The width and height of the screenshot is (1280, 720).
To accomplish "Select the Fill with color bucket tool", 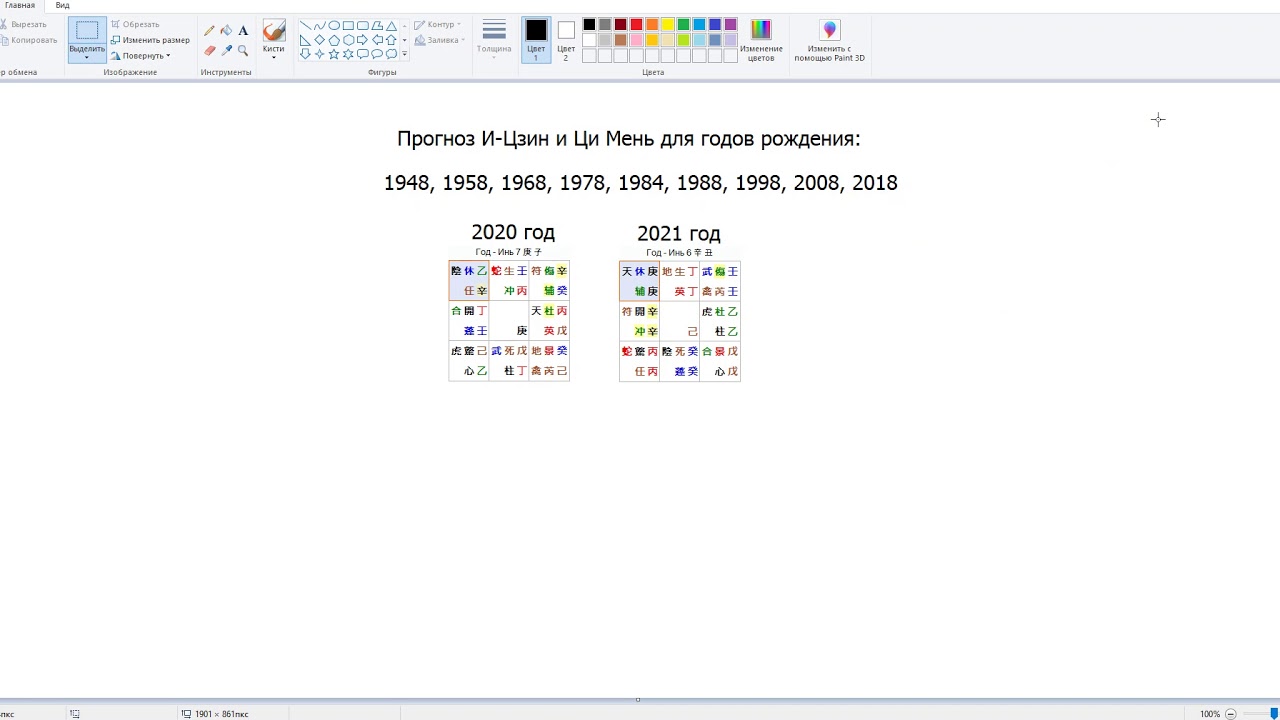I will pos(226,31).
